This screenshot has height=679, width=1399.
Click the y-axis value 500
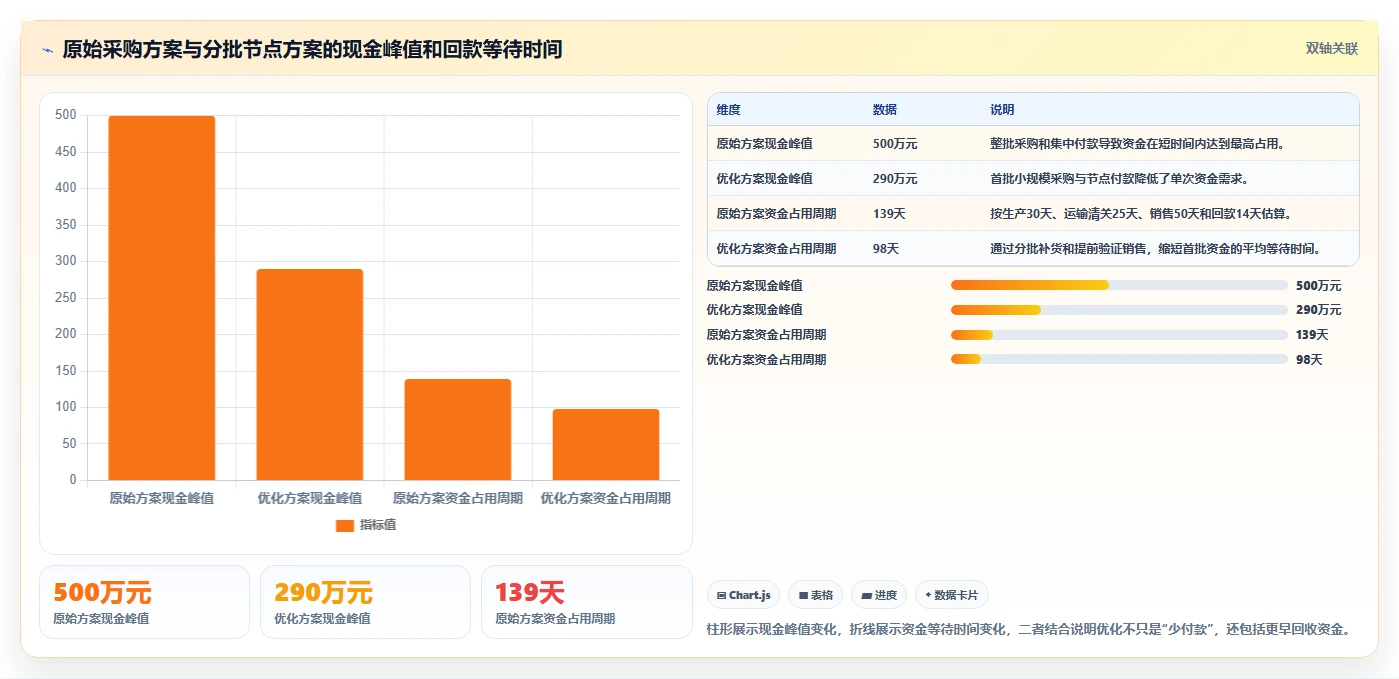(x=66, y=115)
